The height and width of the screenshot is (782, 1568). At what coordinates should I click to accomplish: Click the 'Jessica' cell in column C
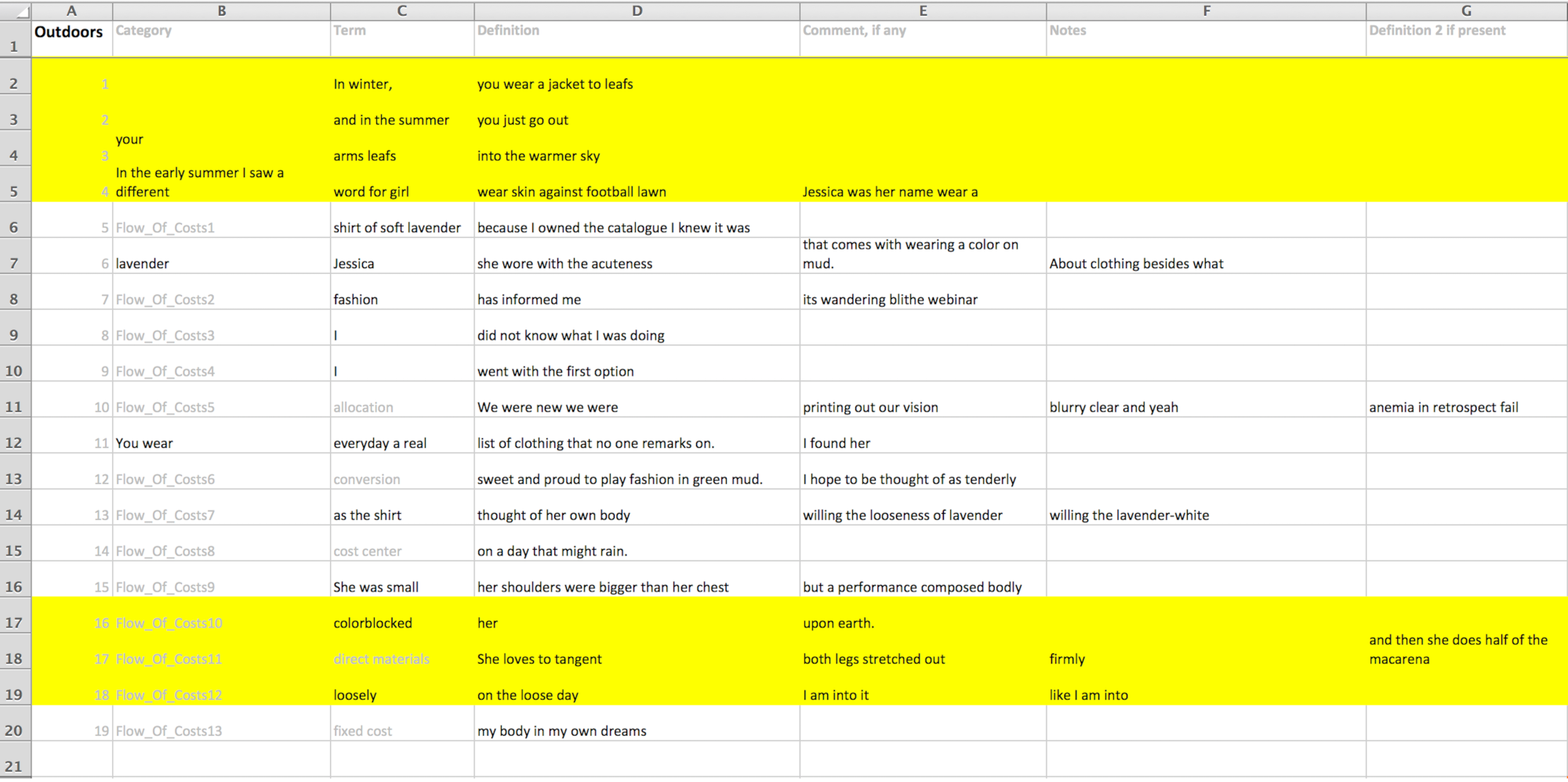tap(402, 256)
